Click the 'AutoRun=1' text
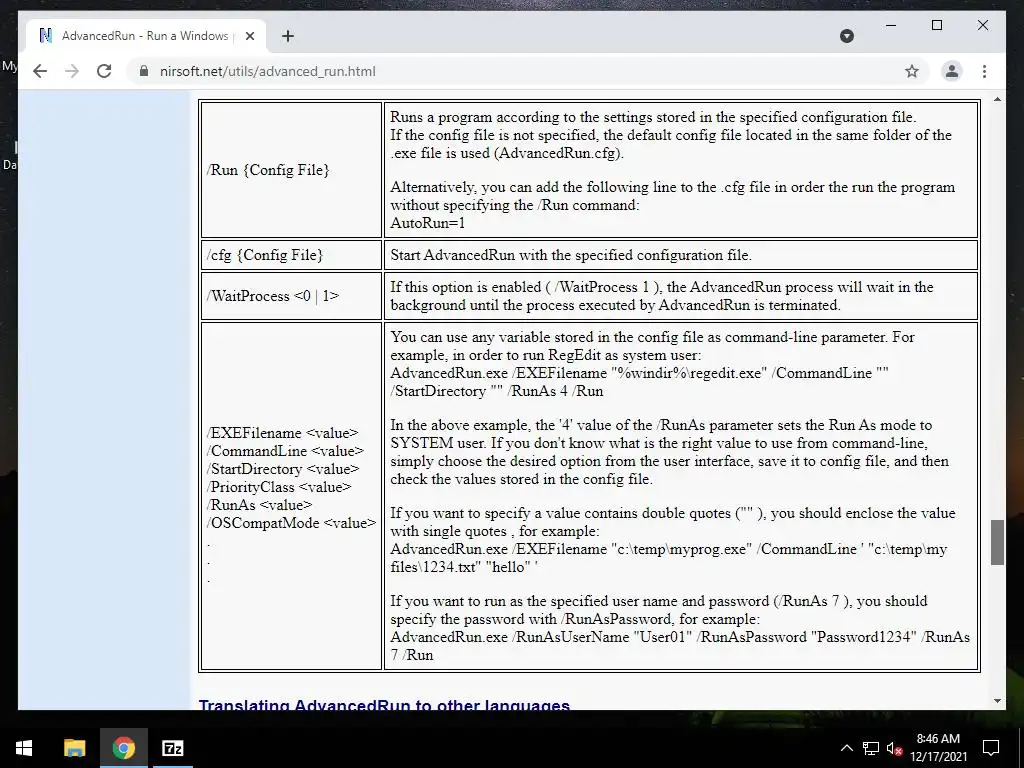 (x=428, y=223)
